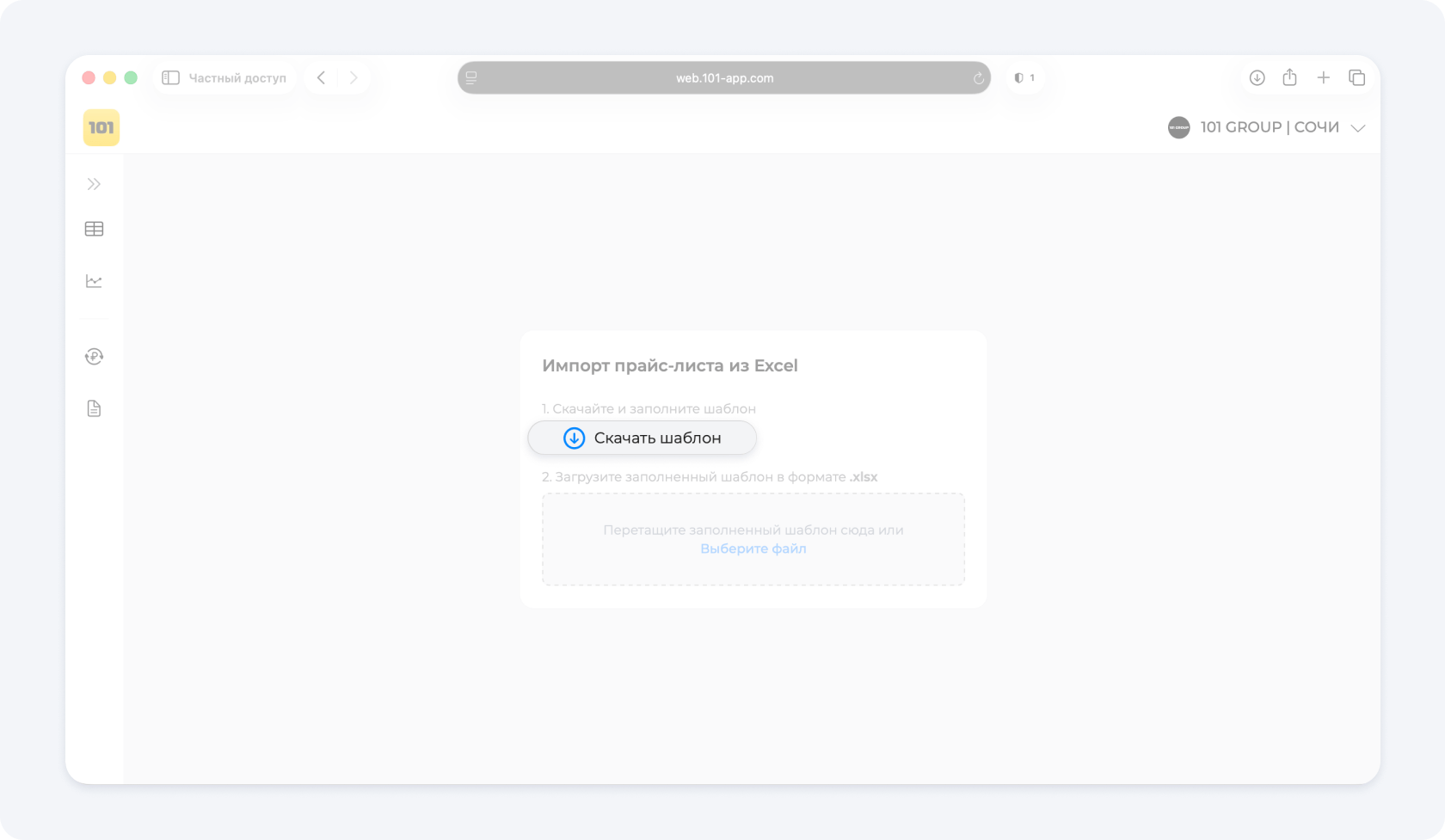This screenshot has height=840, width=1445.
Task: Reload the page in the address bar
Action: coord(978,78)
